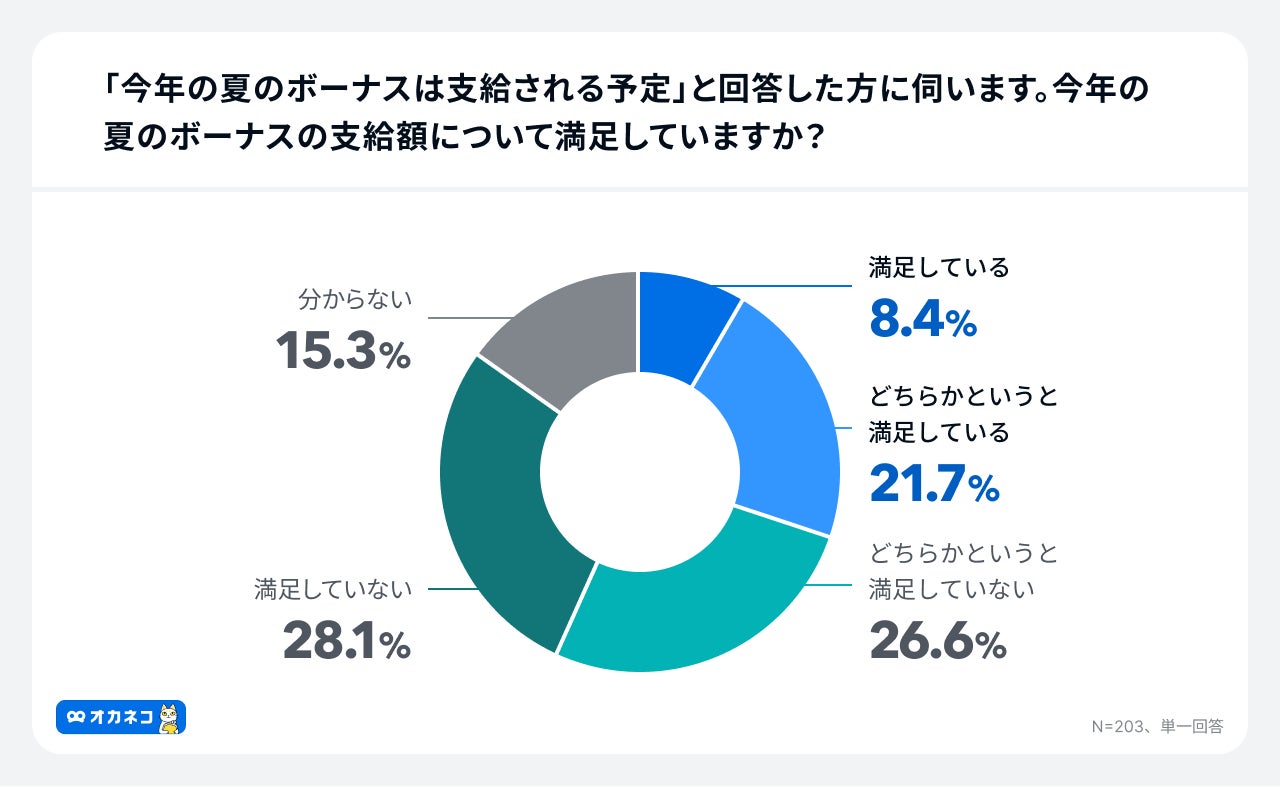Click the 満足していない label on left
The height and width of the screenshot is (787, 1280).
(x=333, y=589)
